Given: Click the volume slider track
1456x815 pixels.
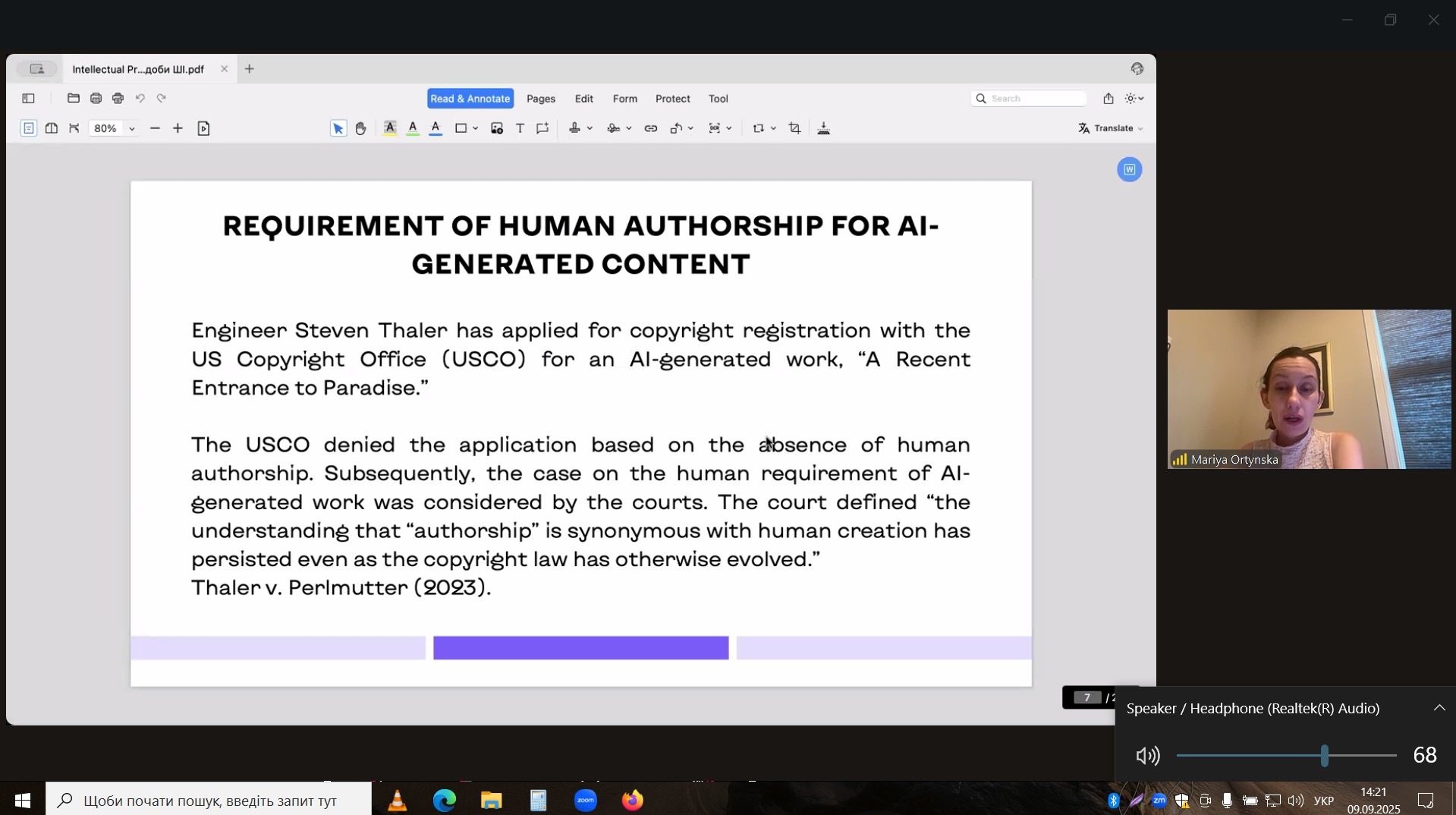Looking at the screenshot, I should coord(1252,755).
